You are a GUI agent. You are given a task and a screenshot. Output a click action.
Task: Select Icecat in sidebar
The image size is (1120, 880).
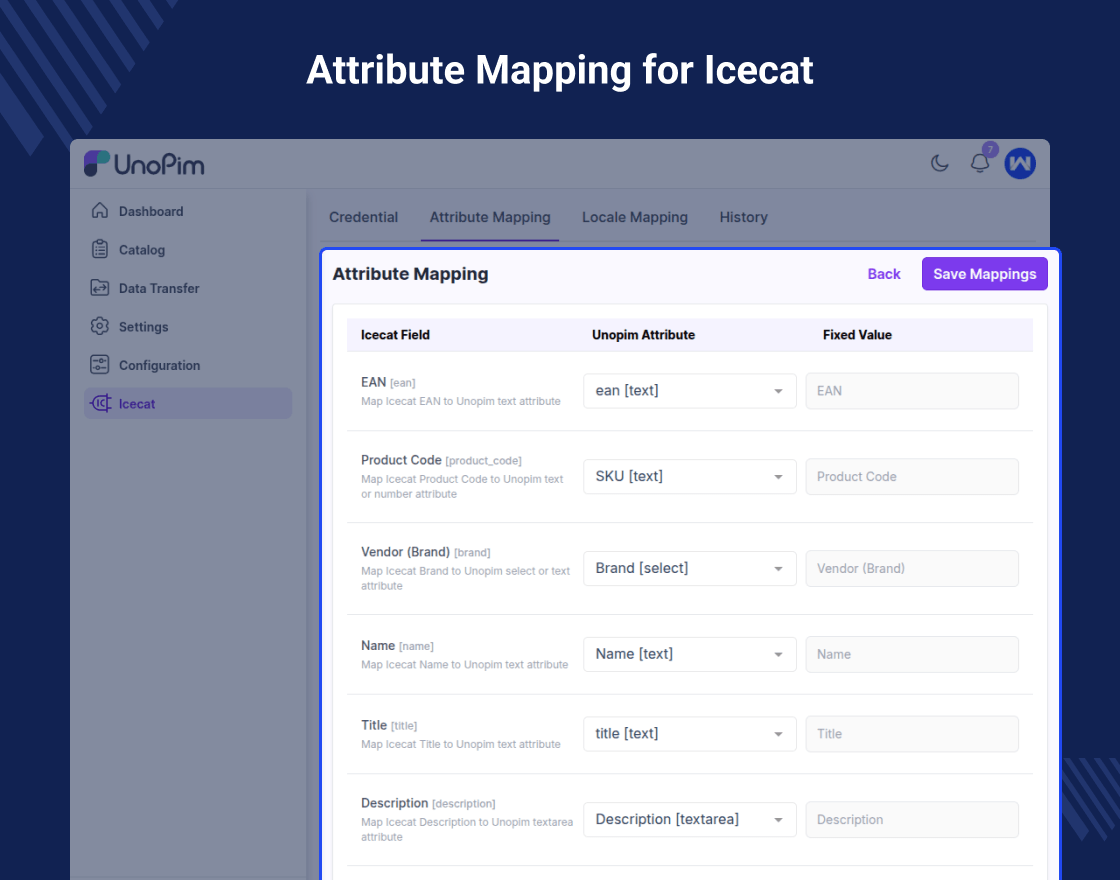pos(188,404)
